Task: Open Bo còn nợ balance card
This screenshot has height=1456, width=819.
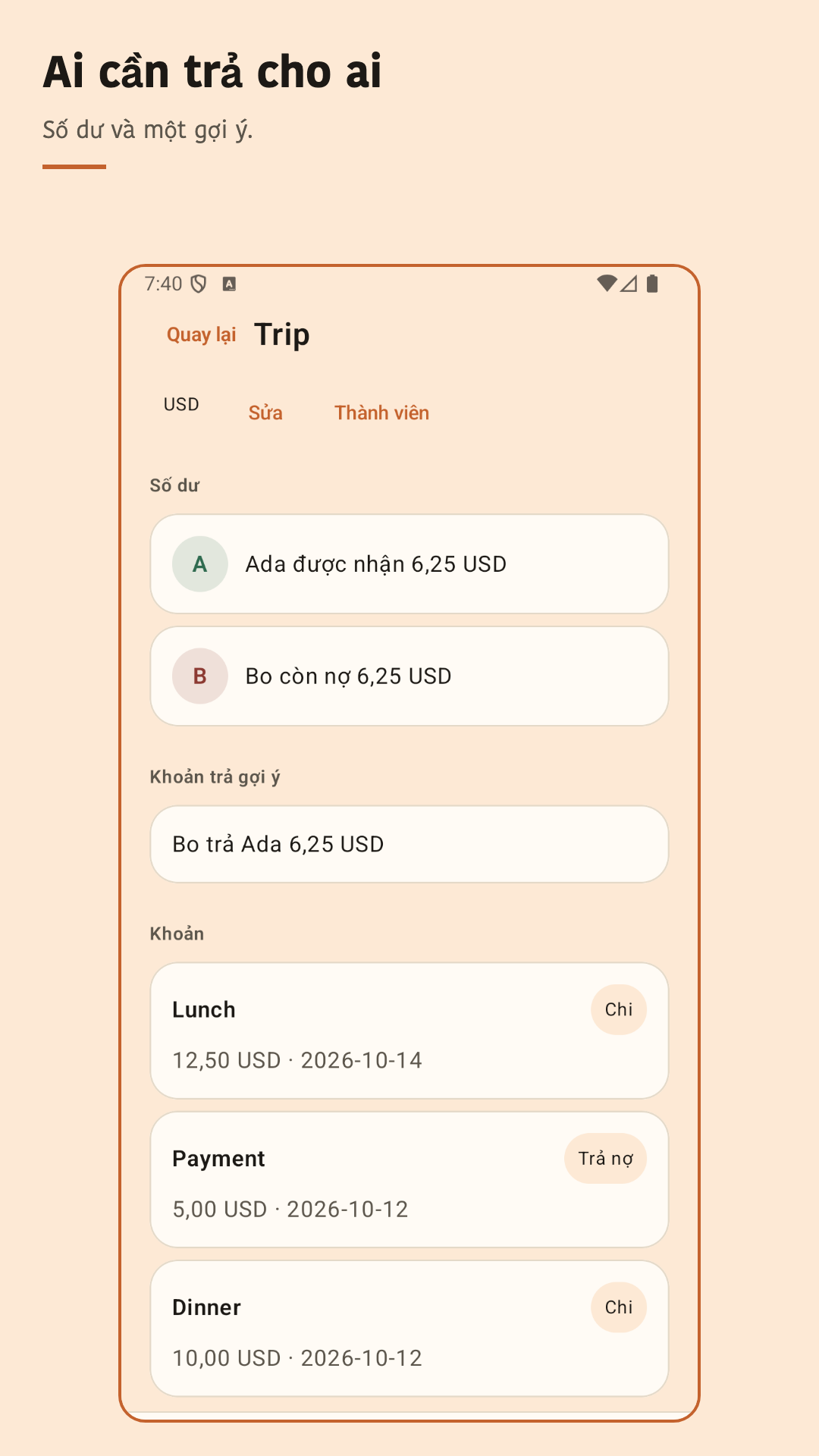Action: [409, 676]
